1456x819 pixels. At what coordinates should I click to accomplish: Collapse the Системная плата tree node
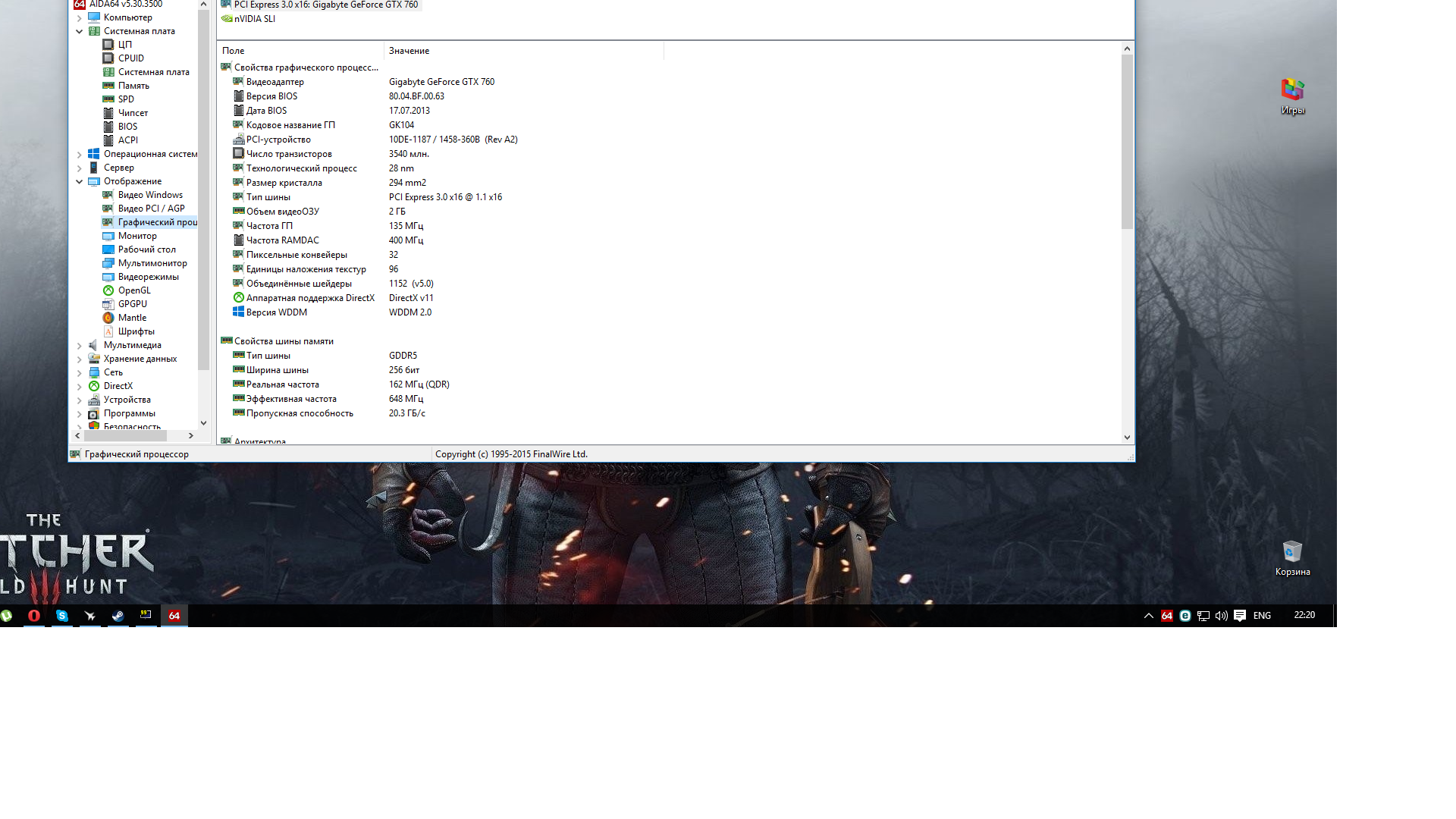[x=80, y=32]
